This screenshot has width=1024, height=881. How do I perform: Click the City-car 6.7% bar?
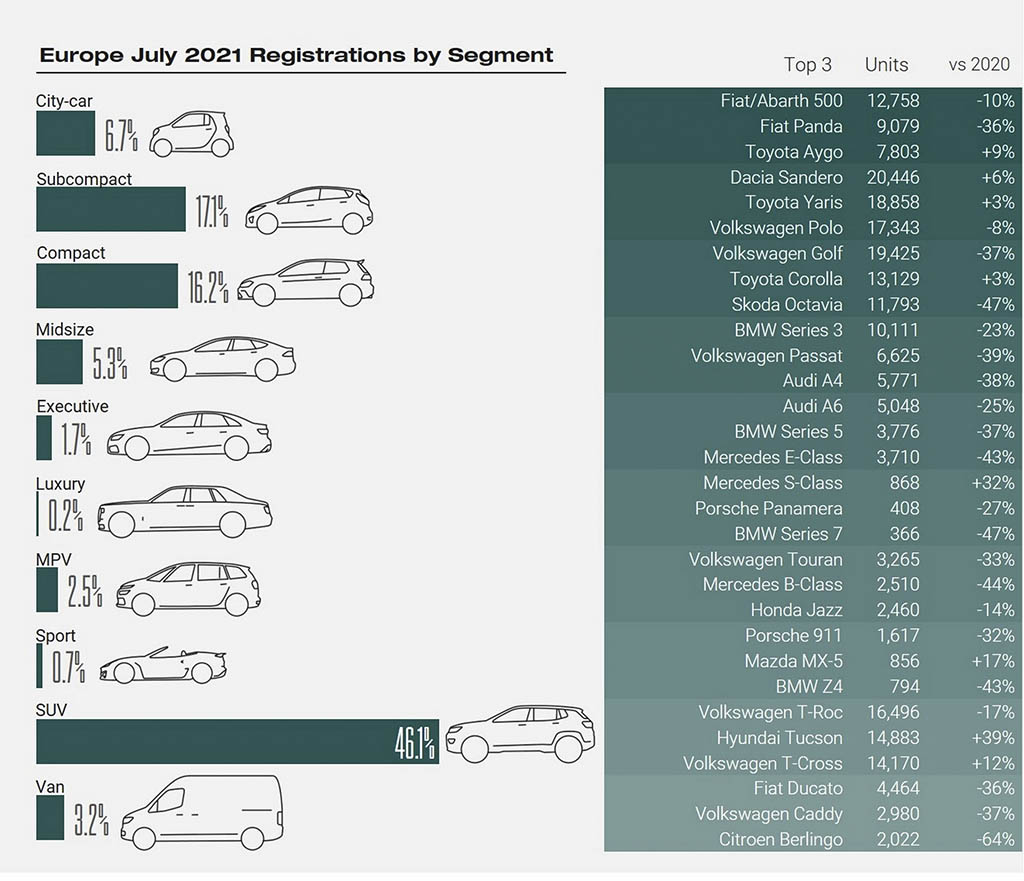(65, 133)
